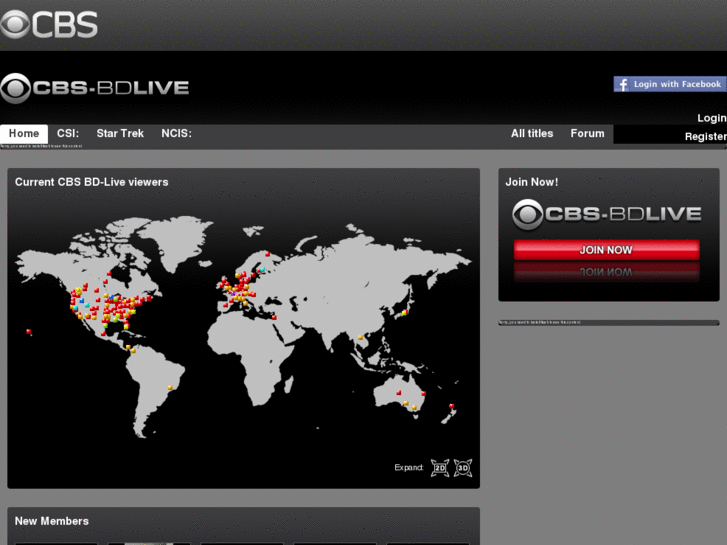Open the Forum page

coord(587,134)
